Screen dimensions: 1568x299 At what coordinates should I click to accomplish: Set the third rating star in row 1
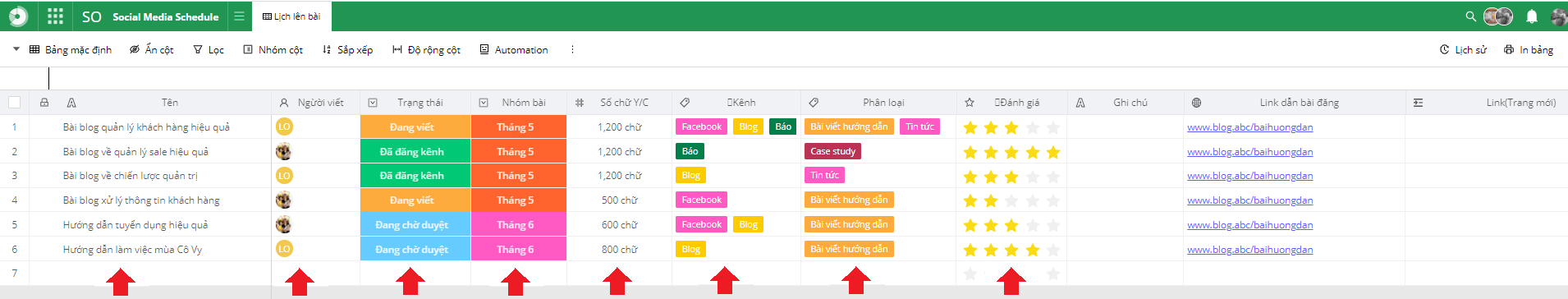(1011, 127)
